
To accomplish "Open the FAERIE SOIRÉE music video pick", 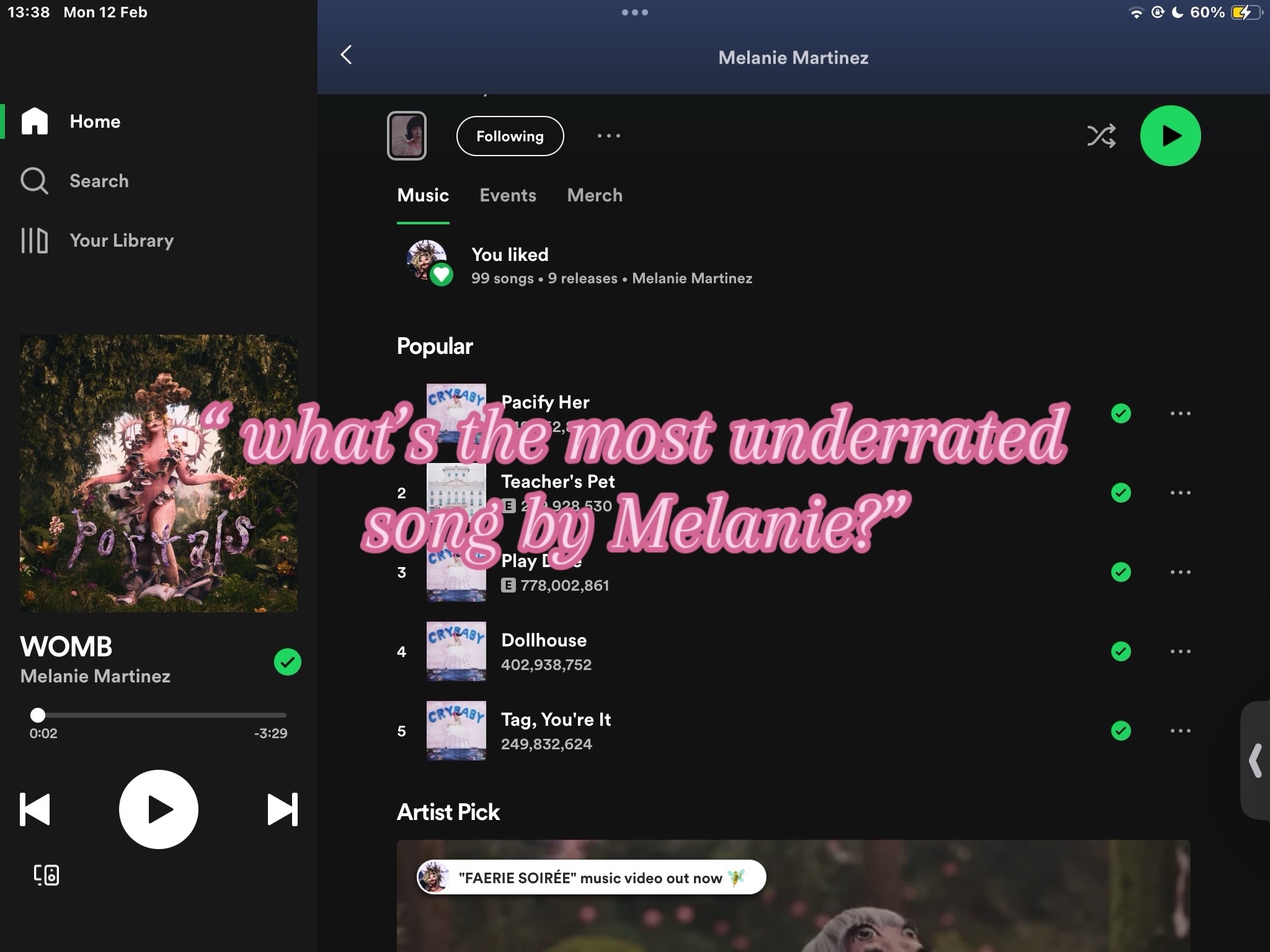I will 592,878.
